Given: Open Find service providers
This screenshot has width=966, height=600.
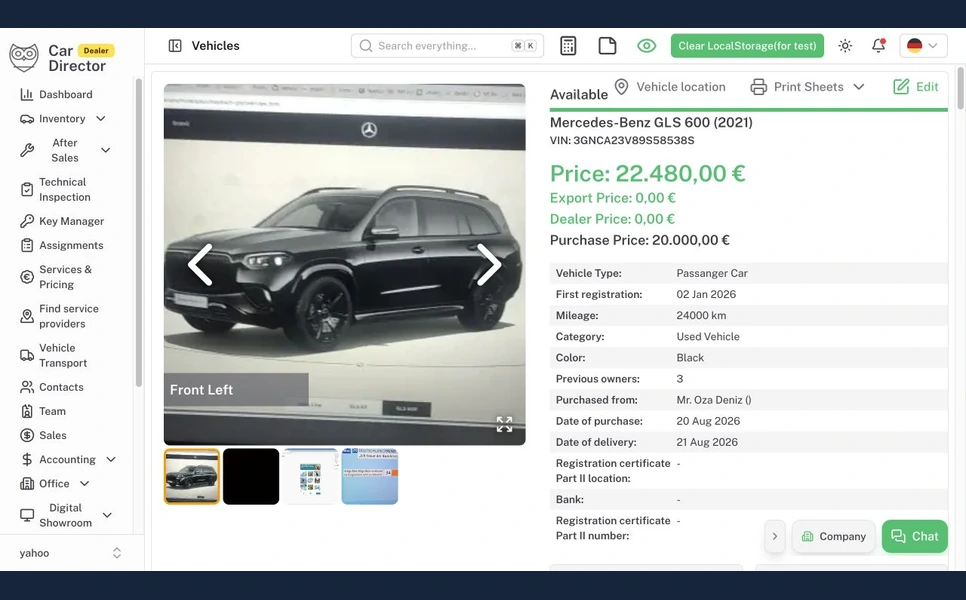Looking at the screenshot, I should (59, 316).
